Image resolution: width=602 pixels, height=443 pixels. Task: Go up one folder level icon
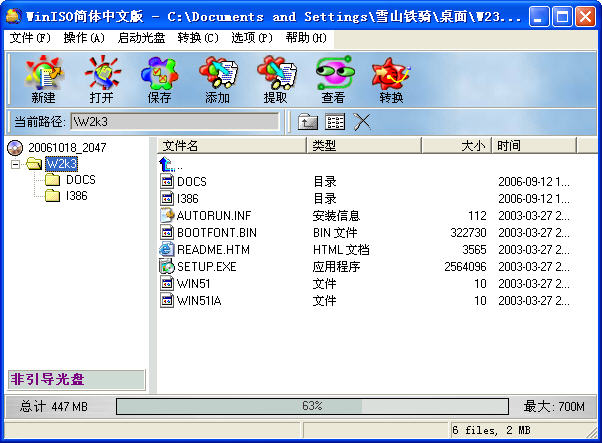pos(308,122)
